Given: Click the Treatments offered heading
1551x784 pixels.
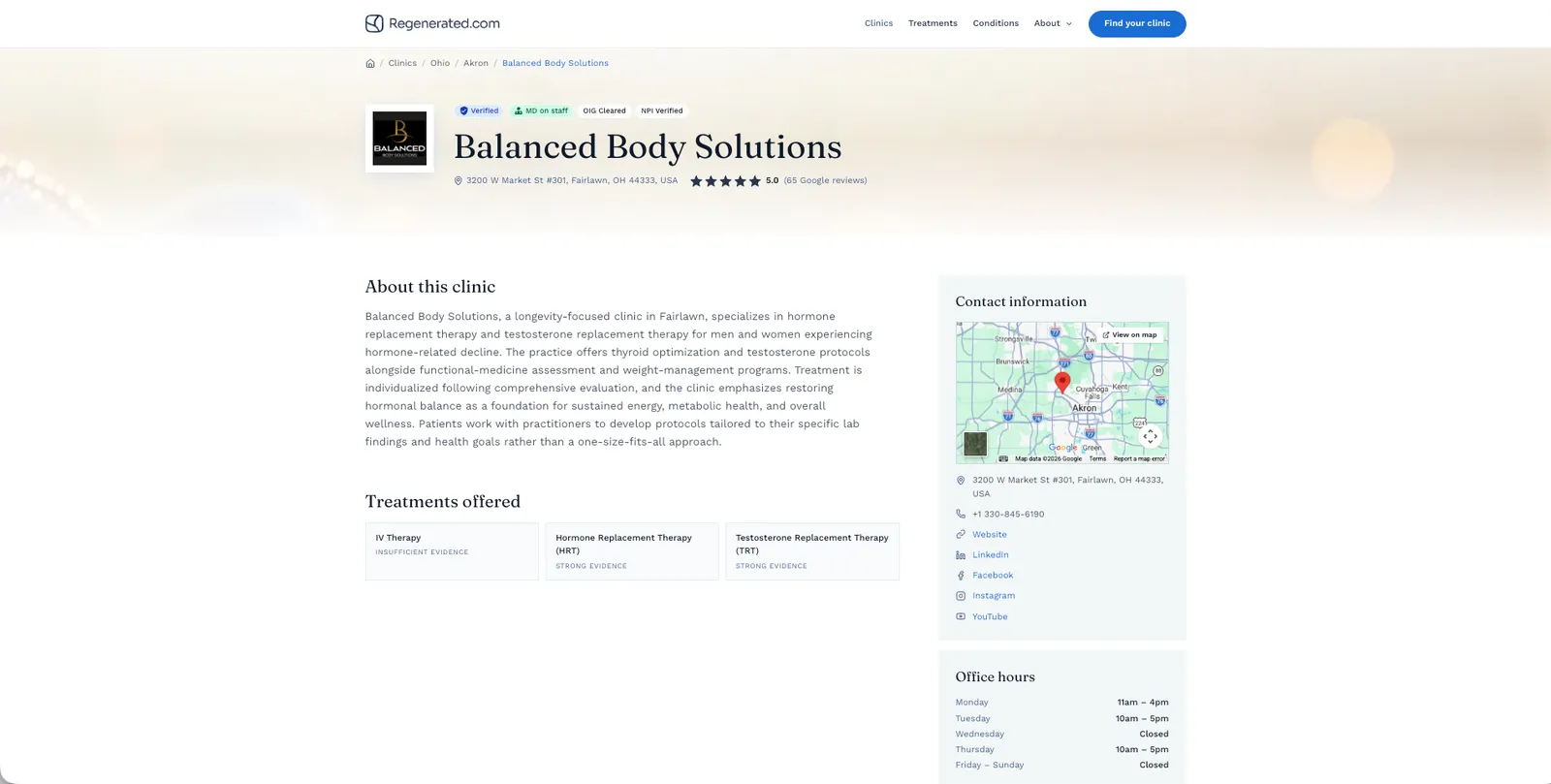Looking at the screenshot, I should 443,501.
